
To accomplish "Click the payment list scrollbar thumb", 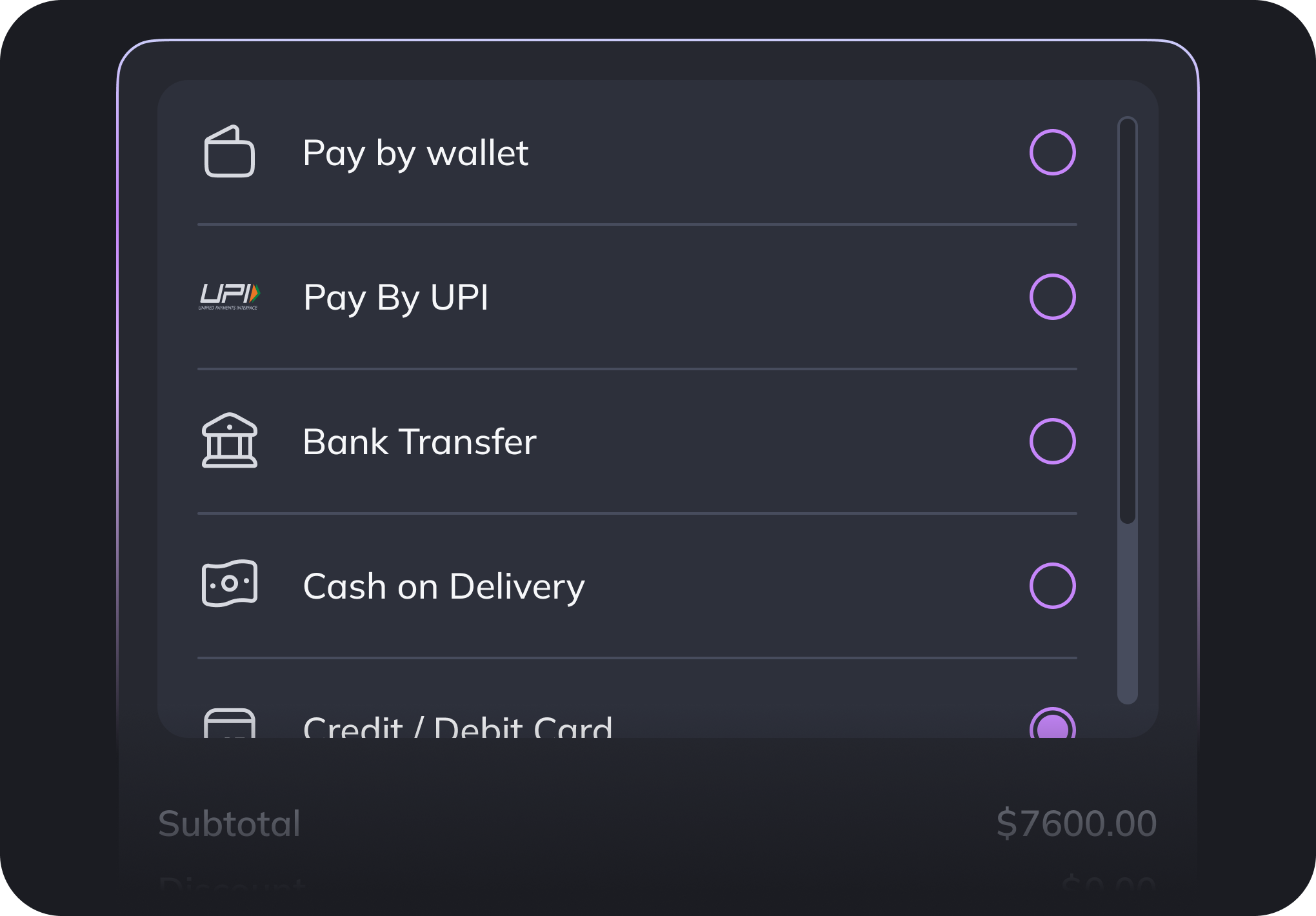I will pyautogui.click(x=1127, y=320).
